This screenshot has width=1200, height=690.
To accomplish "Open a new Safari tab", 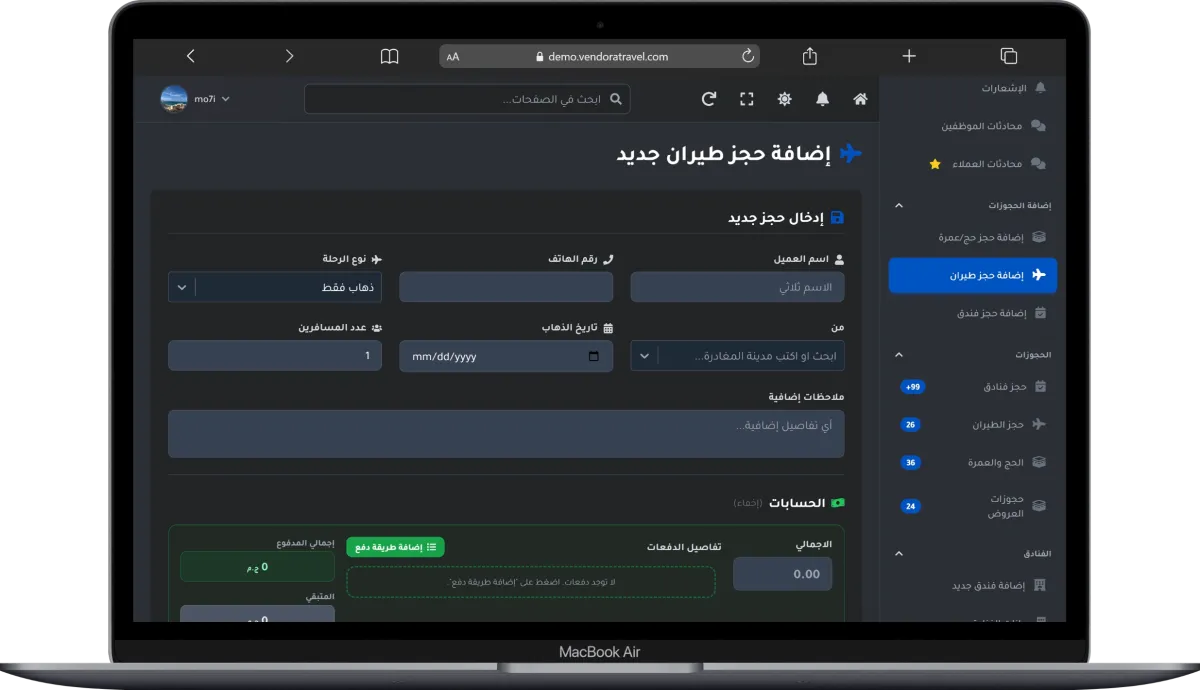I will click(x=909, y=56).
